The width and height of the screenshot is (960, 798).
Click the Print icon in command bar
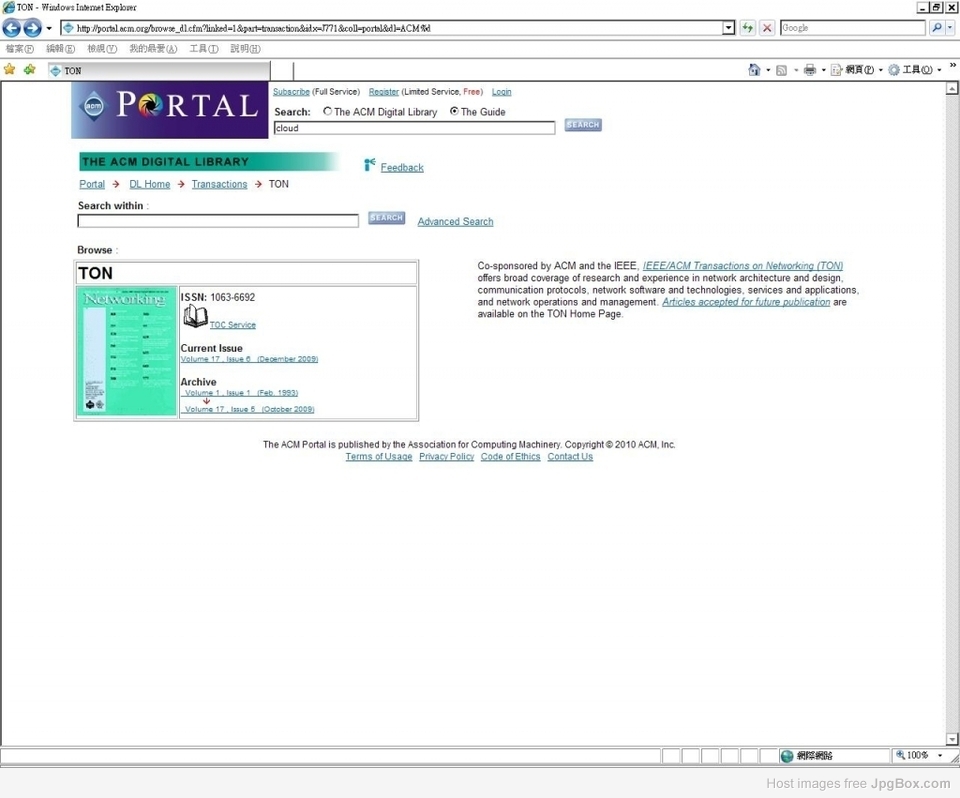(x=810, y=70)
